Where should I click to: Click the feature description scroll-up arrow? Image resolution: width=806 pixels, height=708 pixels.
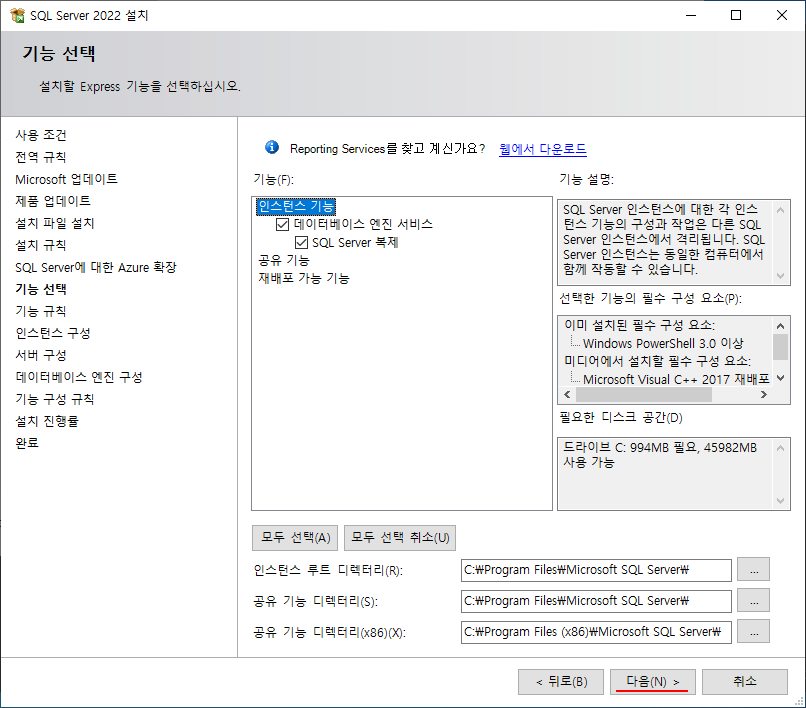780,210
